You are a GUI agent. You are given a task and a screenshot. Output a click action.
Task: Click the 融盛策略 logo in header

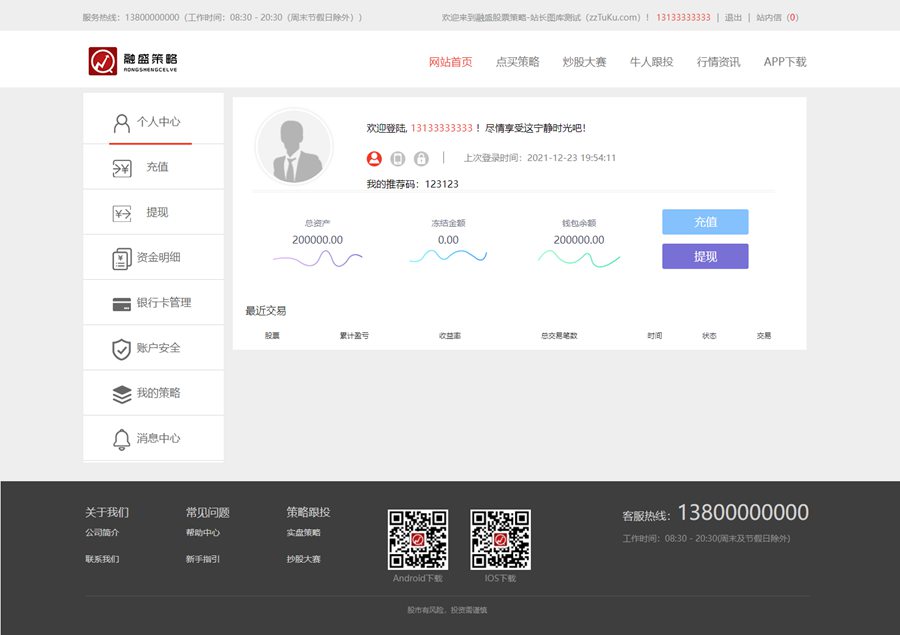(x=133, y=61)
